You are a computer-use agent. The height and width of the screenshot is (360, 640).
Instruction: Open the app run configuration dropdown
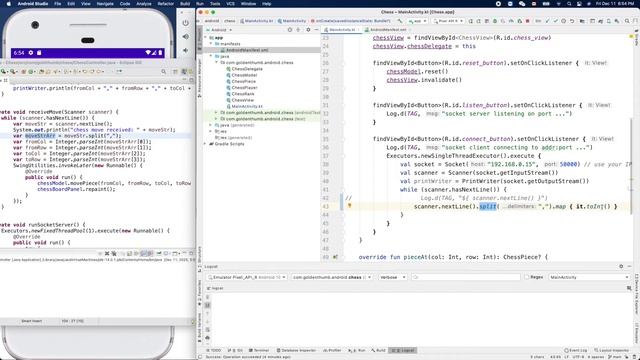417,21
